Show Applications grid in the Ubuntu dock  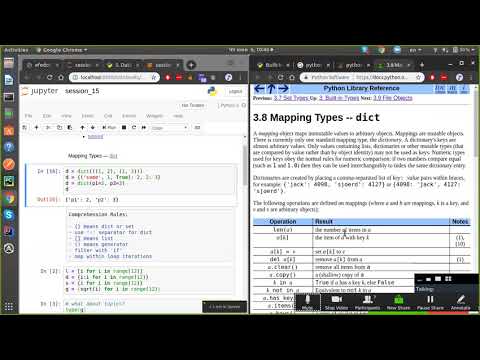click(x=9, y=306)
